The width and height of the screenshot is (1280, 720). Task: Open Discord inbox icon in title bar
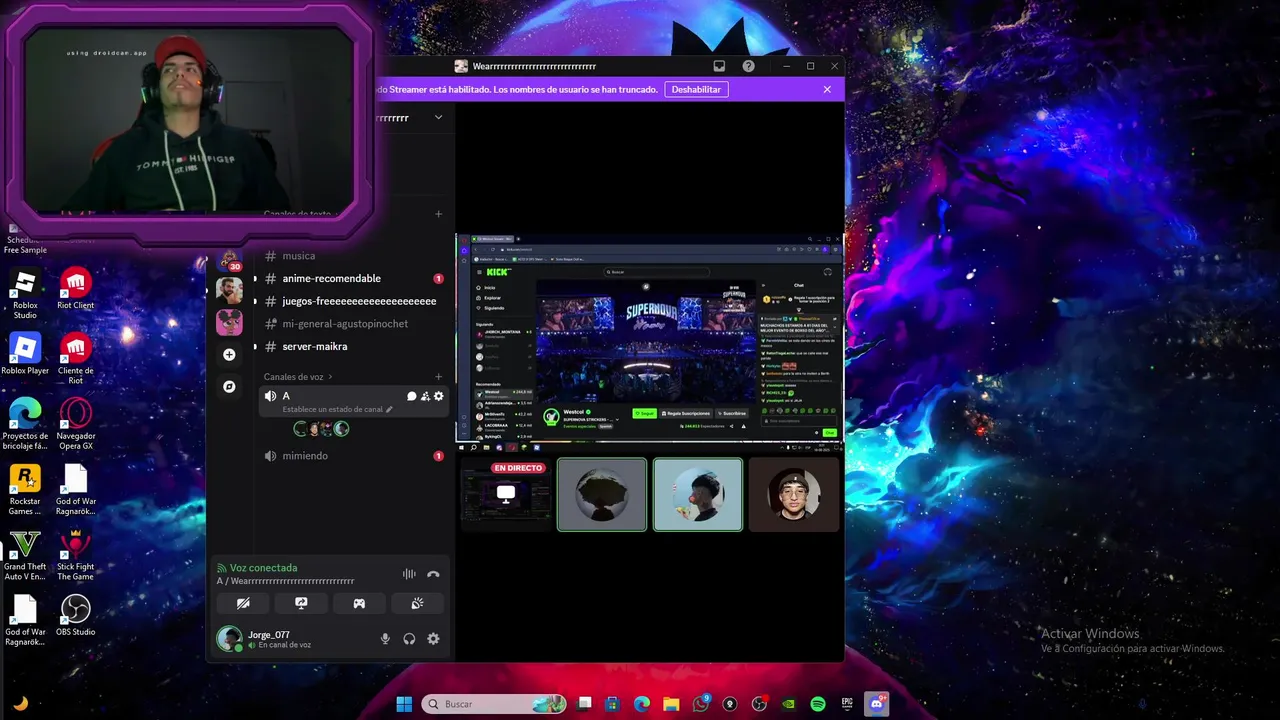click(719, 66)
